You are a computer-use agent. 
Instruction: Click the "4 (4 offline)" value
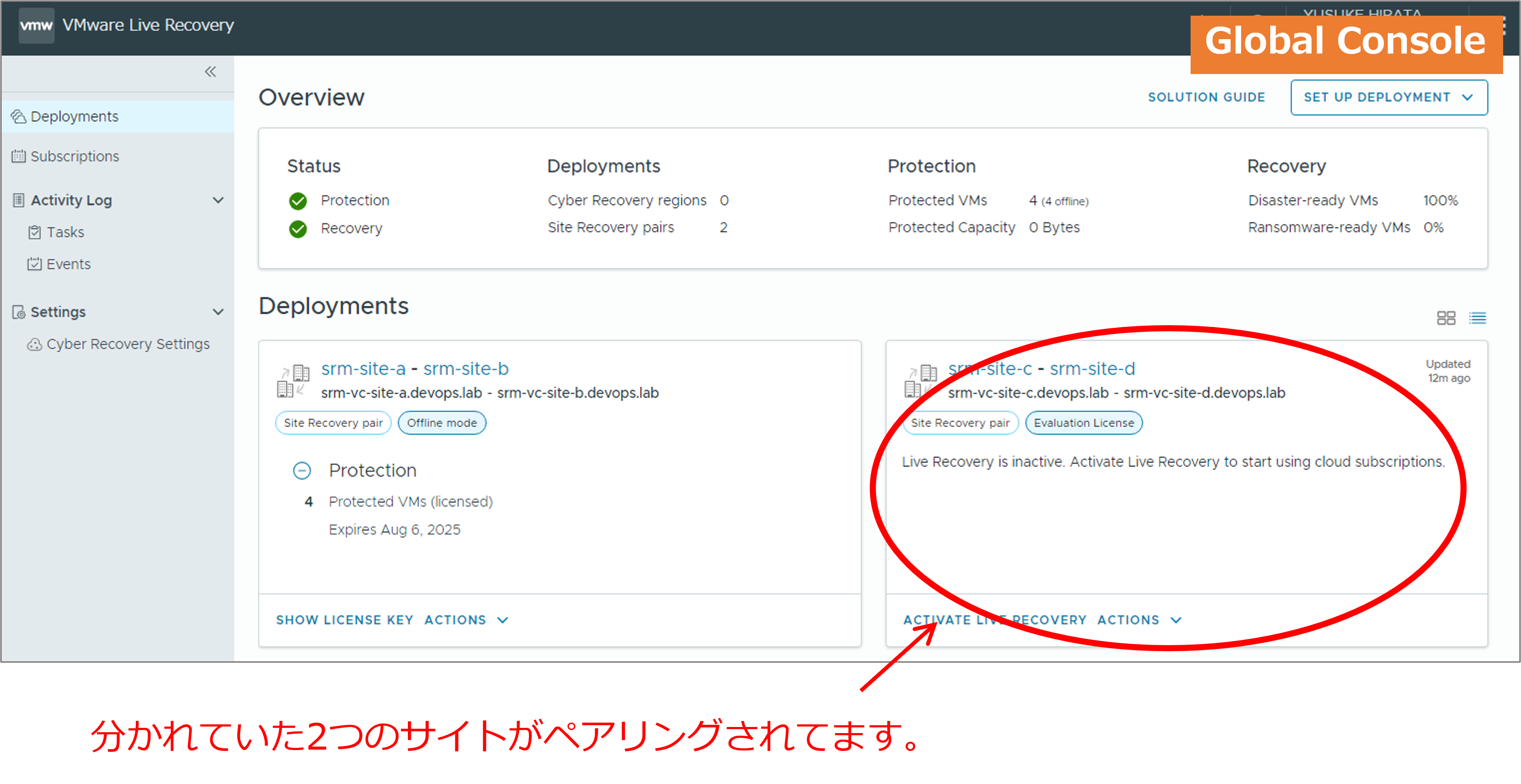[x=1059, y=201]
